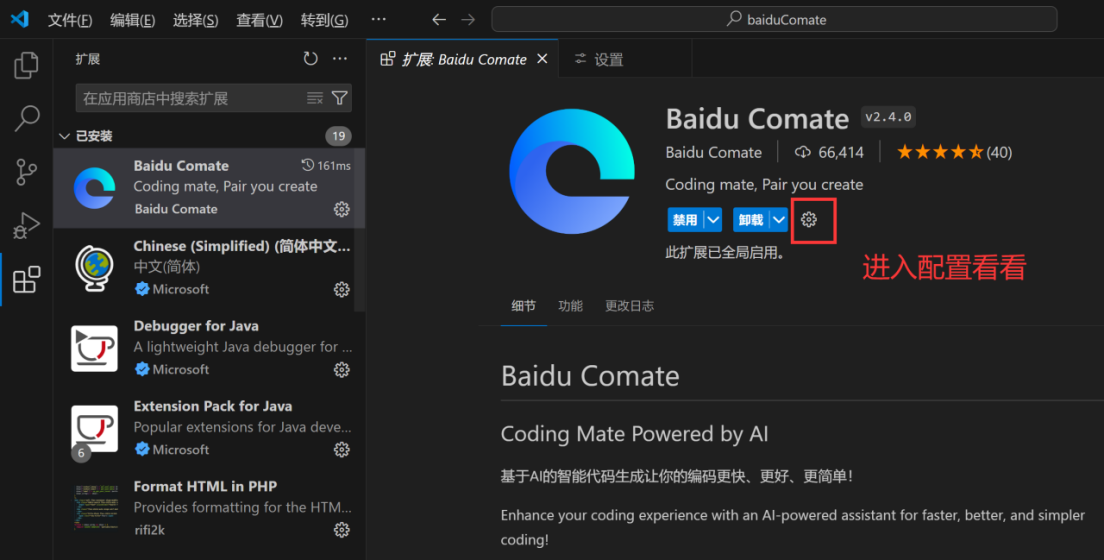Click the 66,414 install count

point(829,152)
